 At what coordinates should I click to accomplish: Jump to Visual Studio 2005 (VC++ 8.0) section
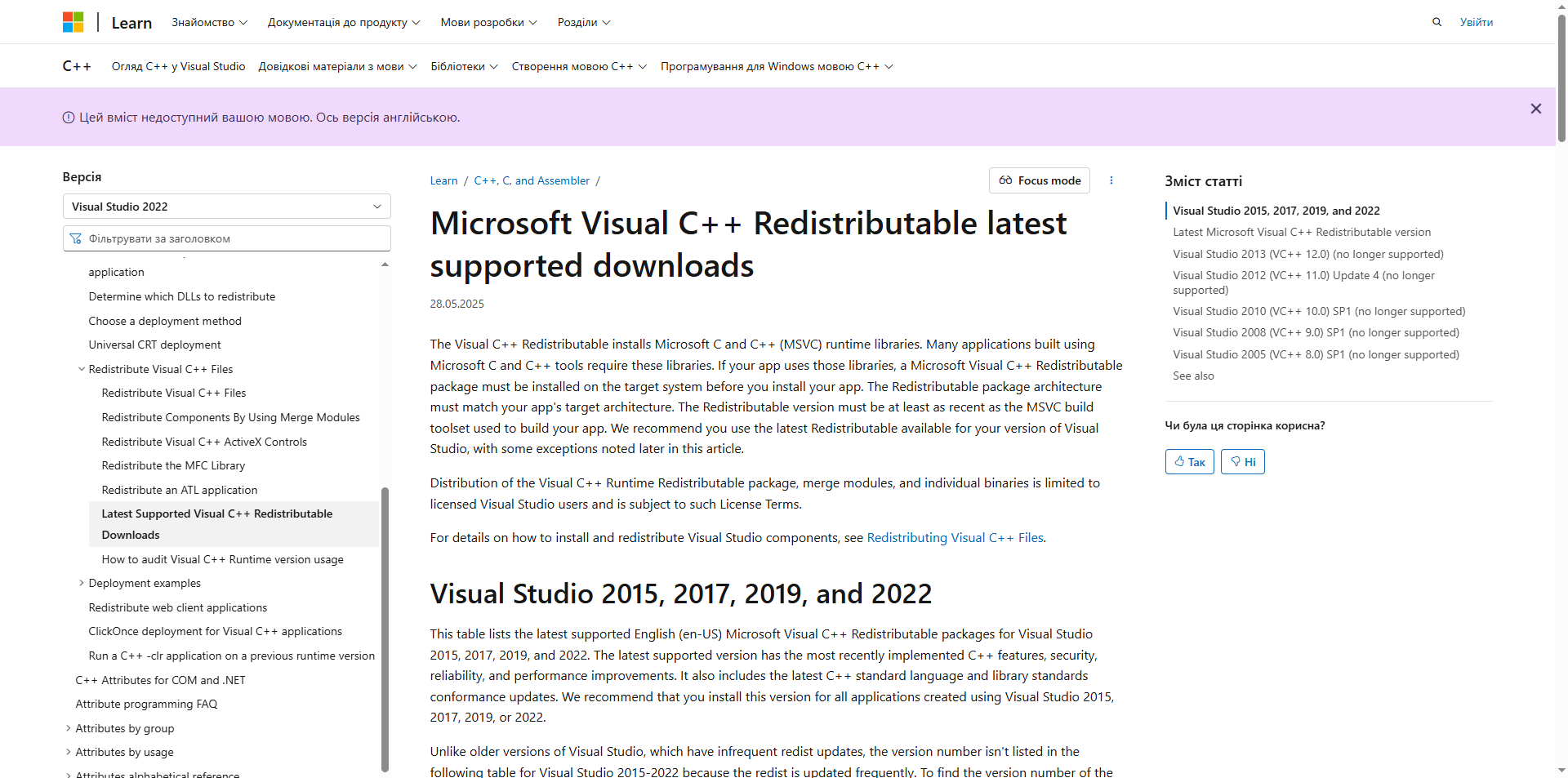click(x=1316, y=354)
